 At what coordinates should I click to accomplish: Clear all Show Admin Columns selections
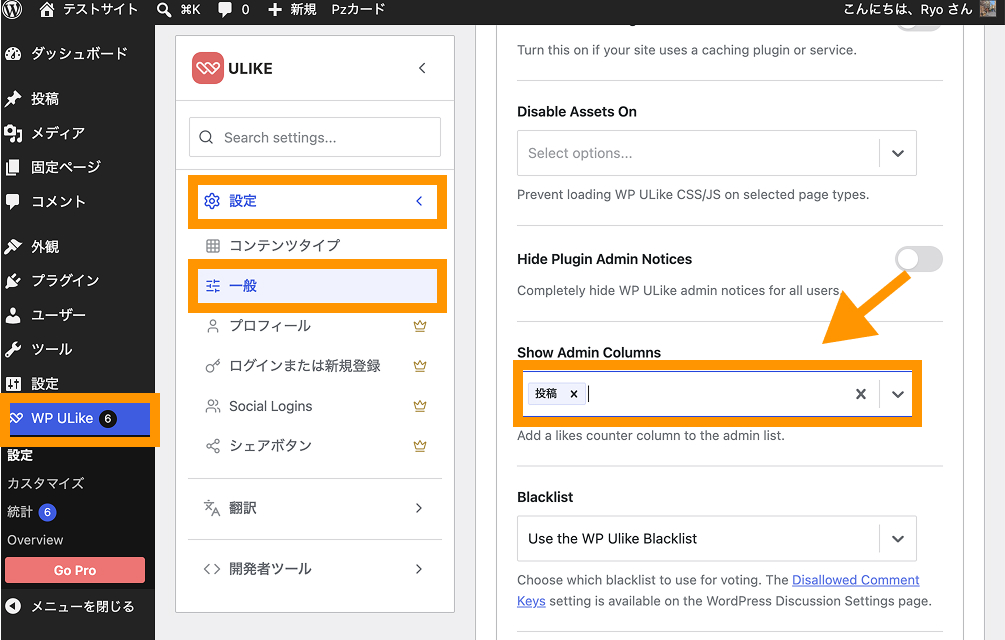pyautogui.click(x=861, y=394)
